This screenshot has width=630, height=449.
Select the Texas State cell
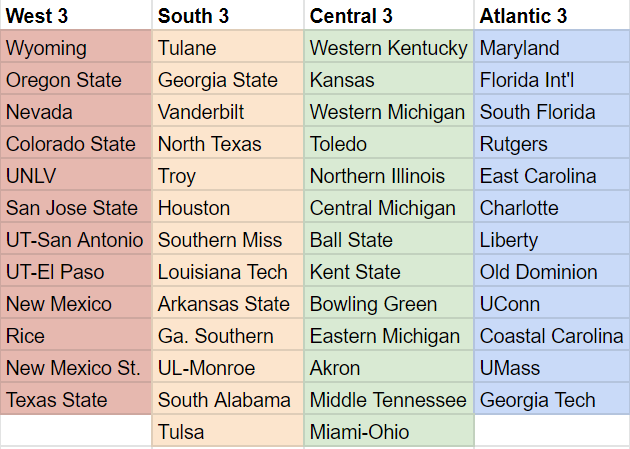tap(76, 398)
